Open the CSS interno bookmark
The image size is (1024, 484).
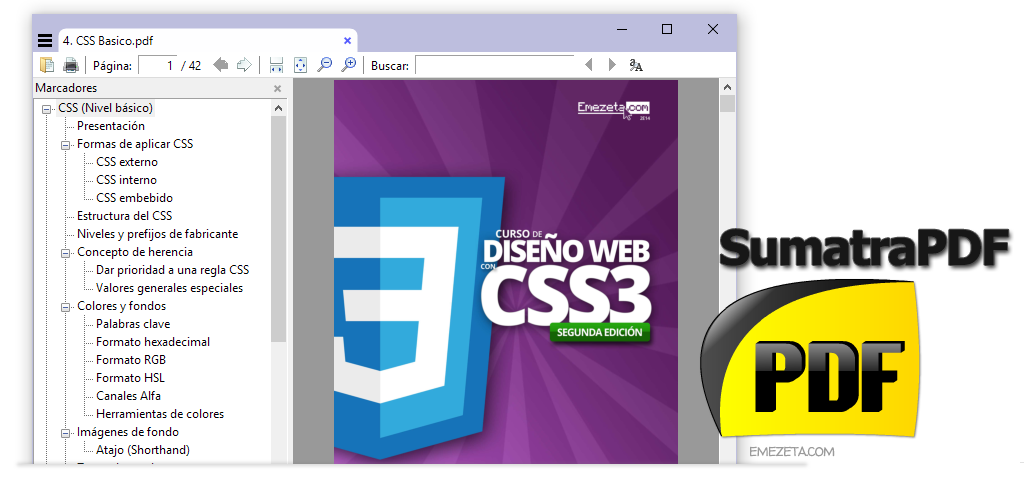click(x=127, y=180)
